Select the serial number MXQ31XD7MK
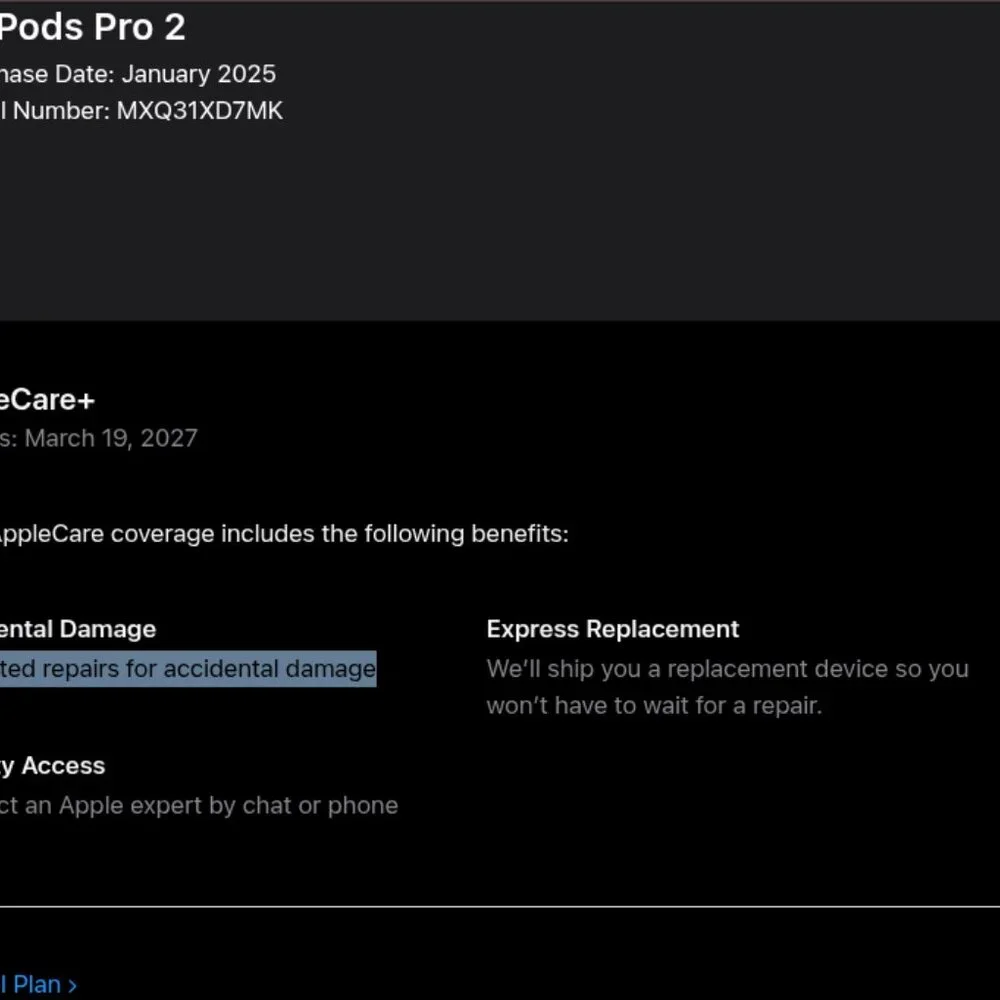Image resolution: width=1000 pixels, height=1000 pixels. click(x=200, y=111)
